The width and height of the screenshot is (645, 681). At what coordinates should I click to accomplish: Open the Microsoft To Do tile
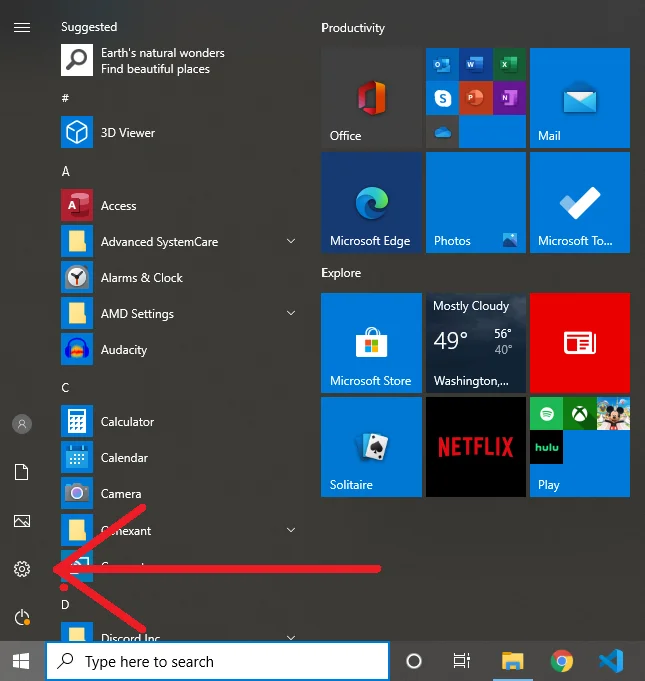(580, 202)
